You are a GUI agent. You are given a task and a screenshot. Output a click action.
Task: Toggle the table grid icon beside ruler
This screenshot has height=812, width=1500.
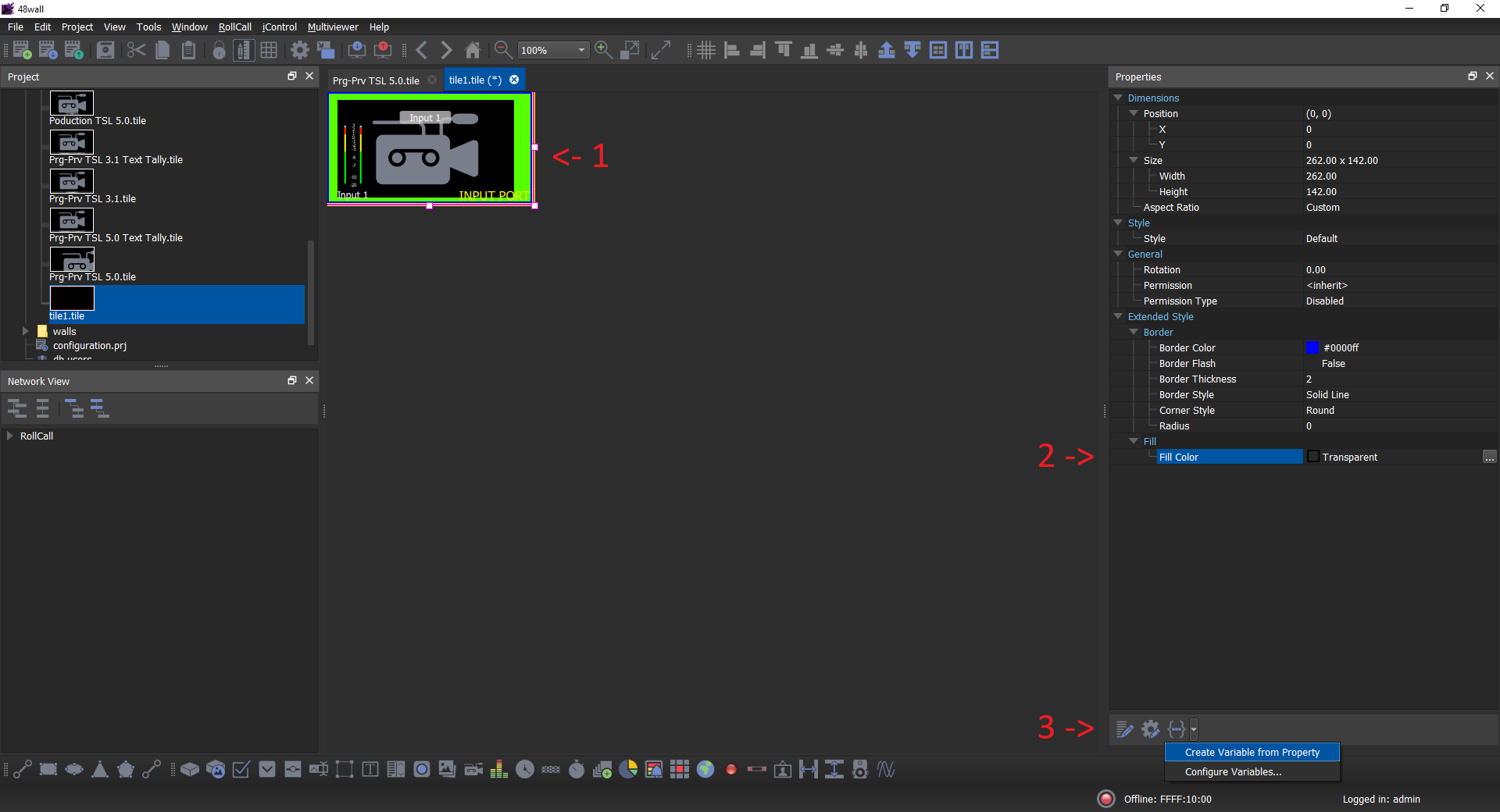[269, 50]
